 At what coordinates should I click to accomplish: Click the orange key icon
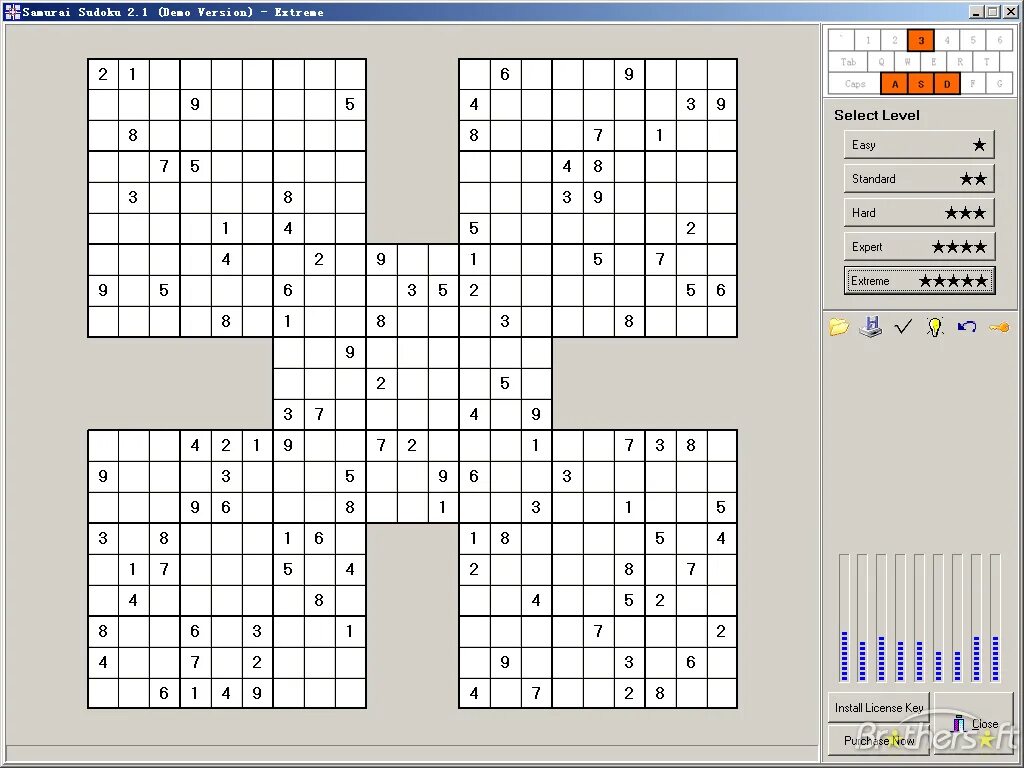999,327
